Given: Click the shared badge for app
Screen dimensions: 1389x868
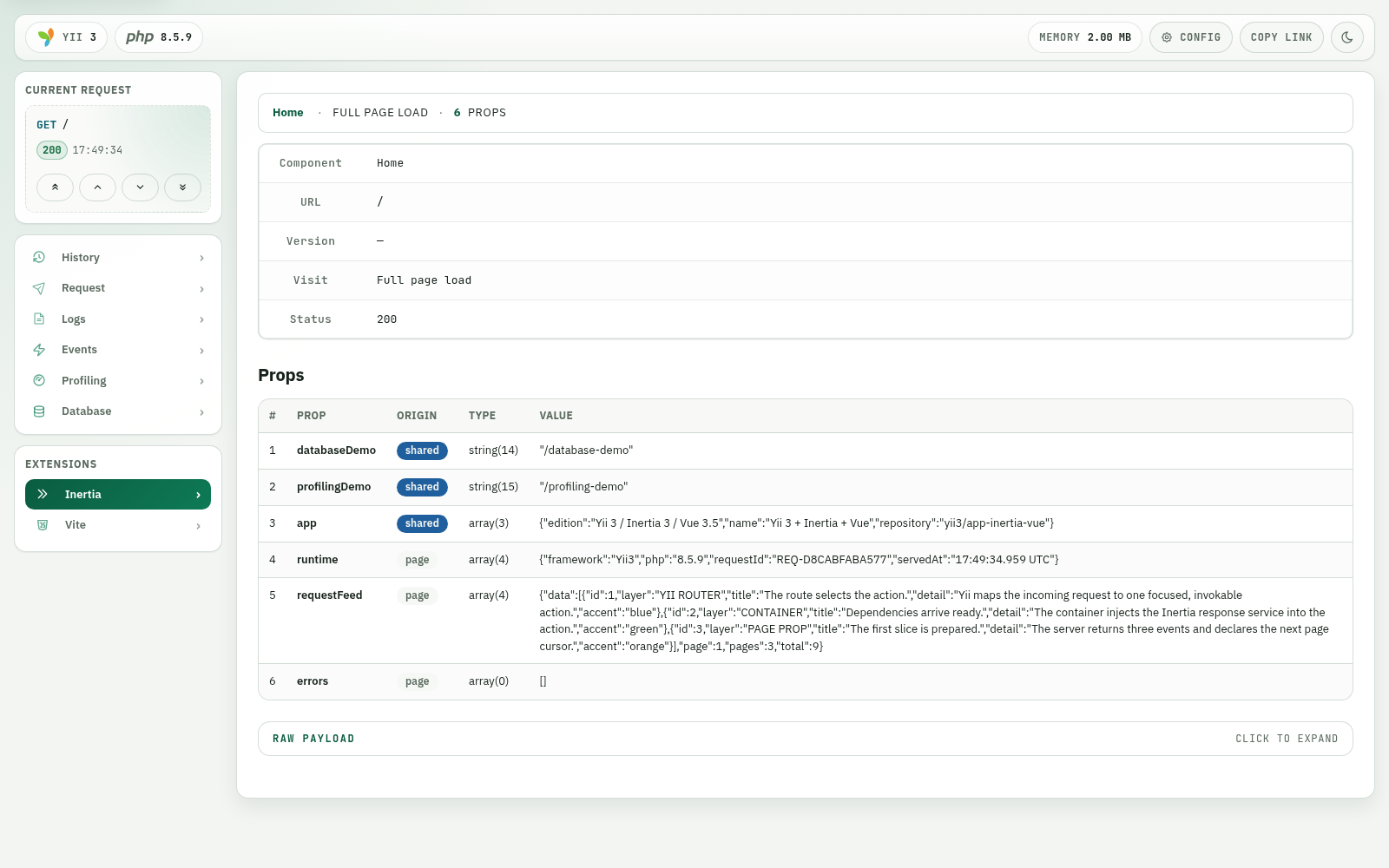Looking at the screenshot, I should click(x=422, y=523).
